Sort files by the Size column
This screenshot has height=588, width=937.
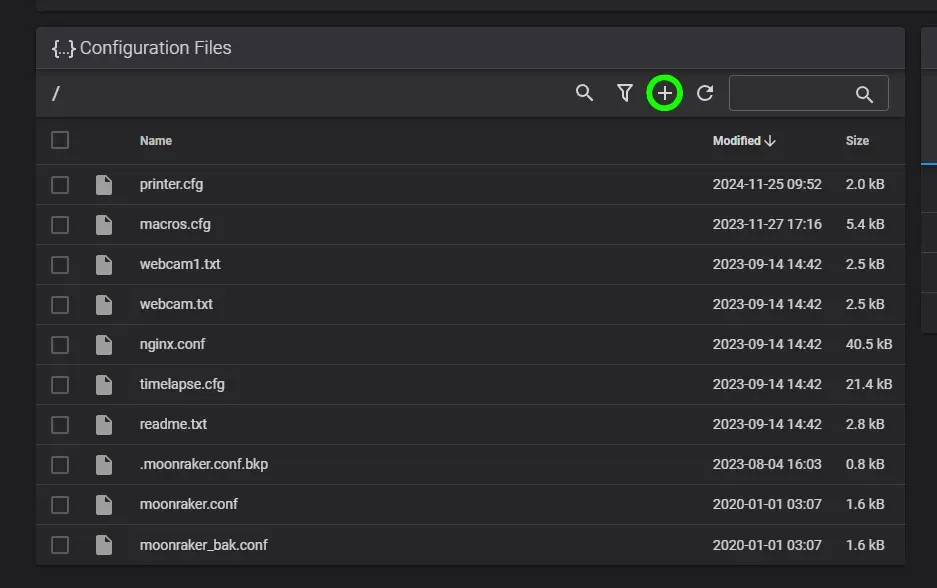coord(857,141)
